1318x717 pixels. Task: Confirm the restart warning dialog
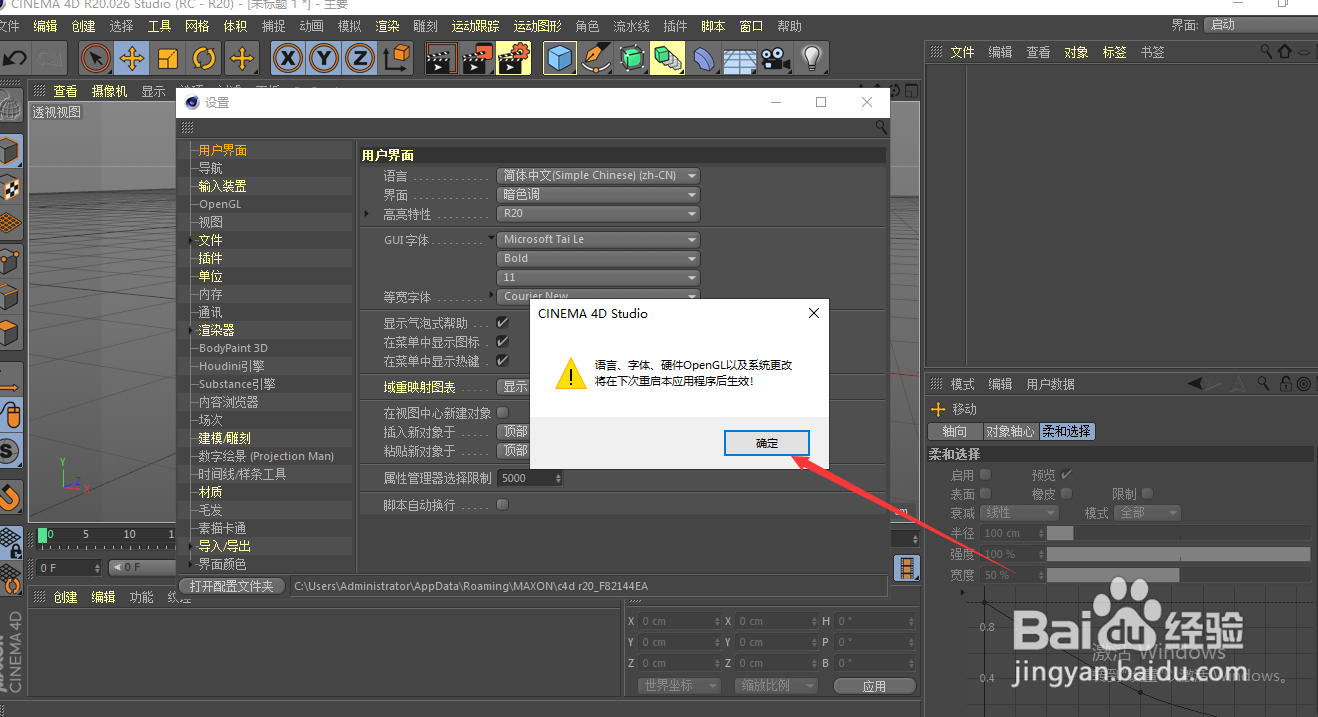[767, 443]
